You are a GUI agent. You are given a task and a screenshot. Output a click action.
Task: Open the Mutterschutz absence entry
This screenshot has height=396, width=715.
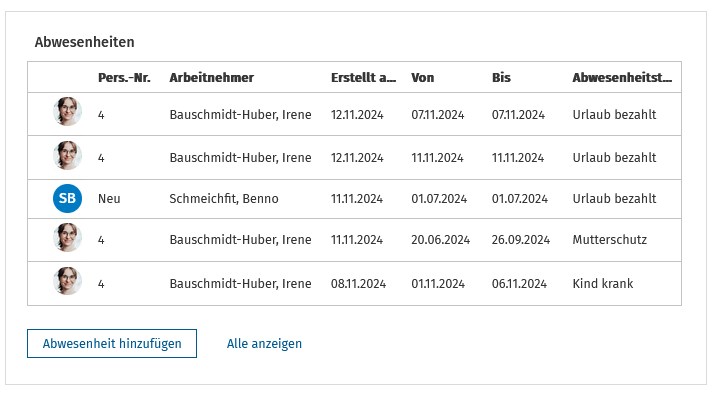click(x=610, y=240)
